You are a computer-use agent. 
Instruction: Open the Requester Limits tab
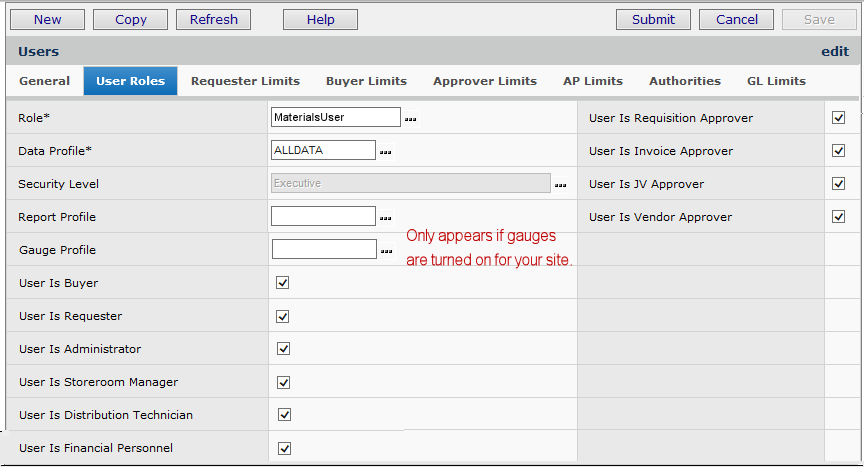245,81
